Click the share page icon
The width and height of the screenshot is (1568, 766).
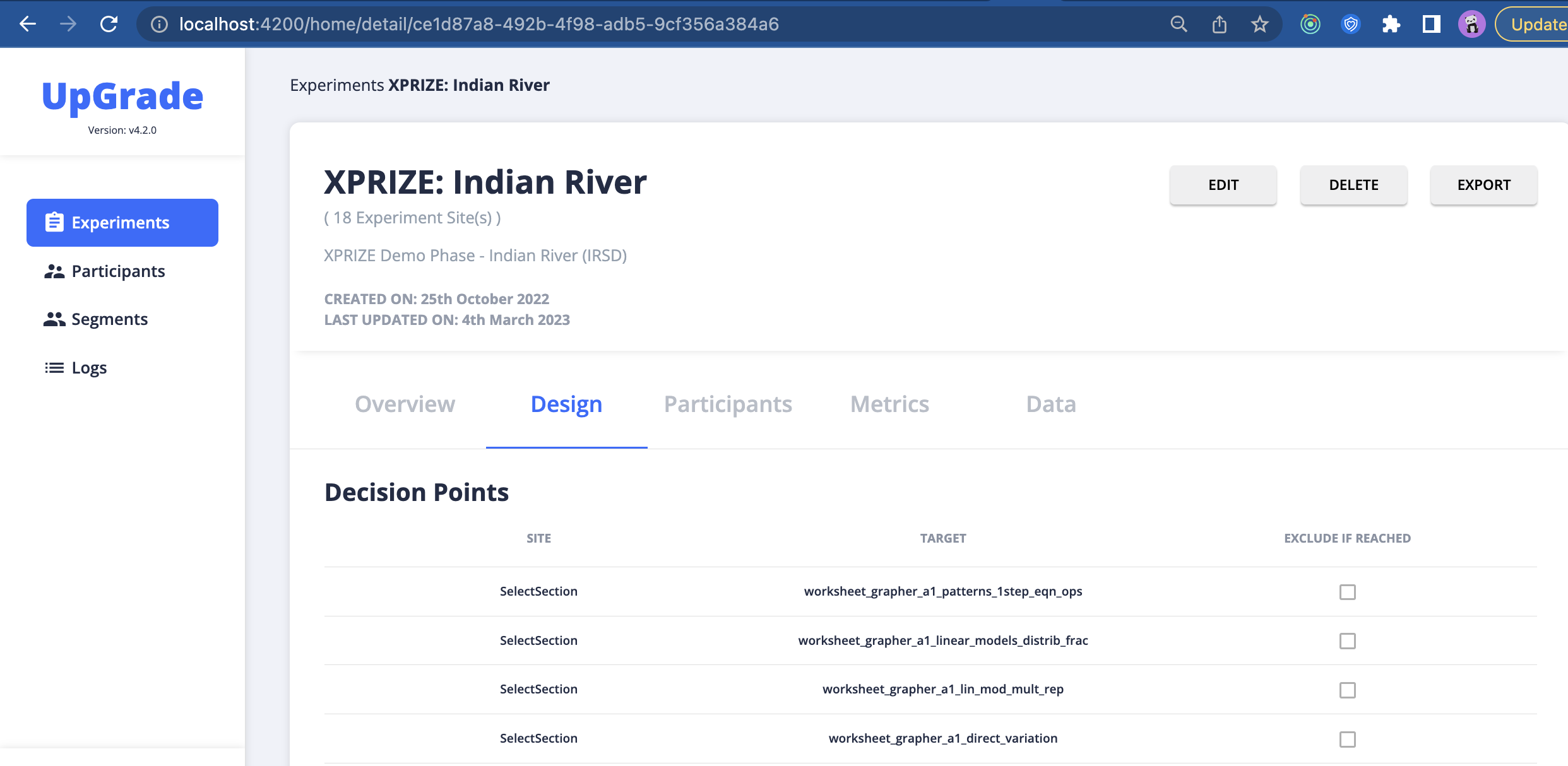[x=1220, y=24]
